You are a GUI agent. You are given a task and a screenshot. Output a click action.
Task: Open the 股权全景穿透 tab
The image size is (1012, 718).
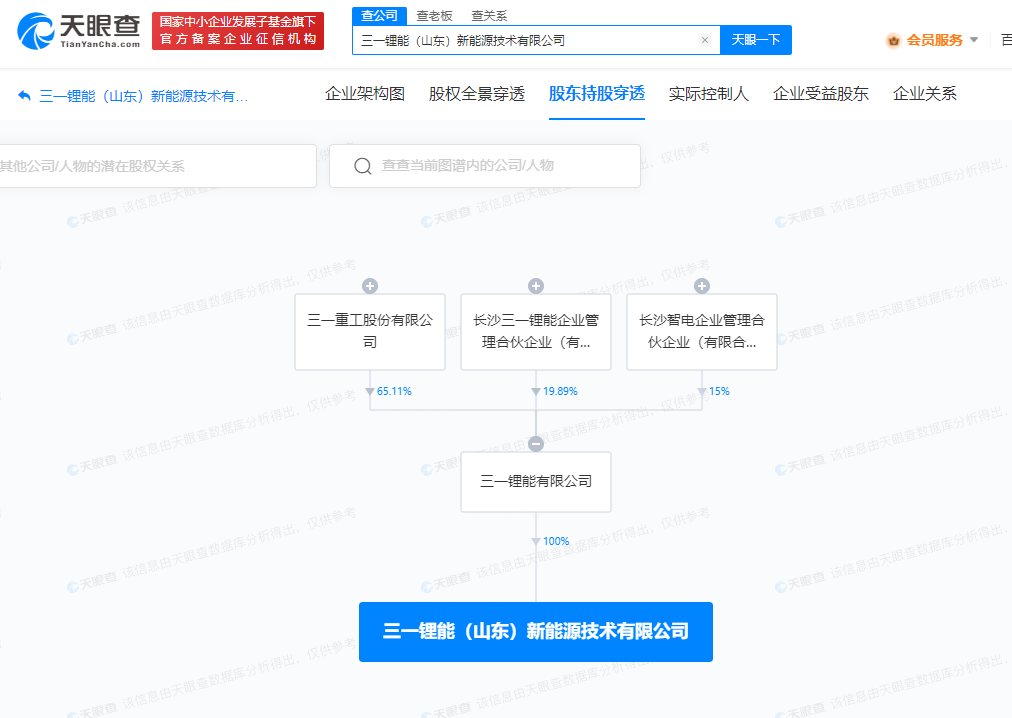click(477, 94)
